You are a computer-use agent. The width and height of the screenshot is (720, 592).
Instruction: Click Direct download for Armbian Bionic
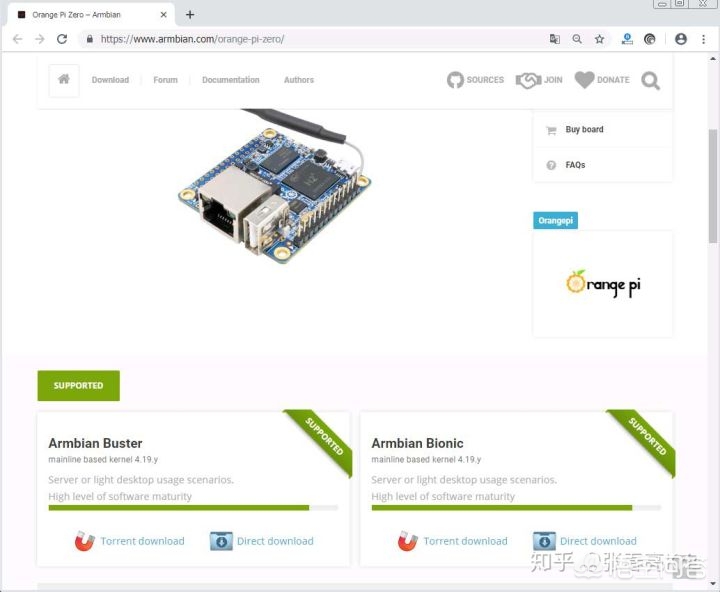click(x=598, y=541)
